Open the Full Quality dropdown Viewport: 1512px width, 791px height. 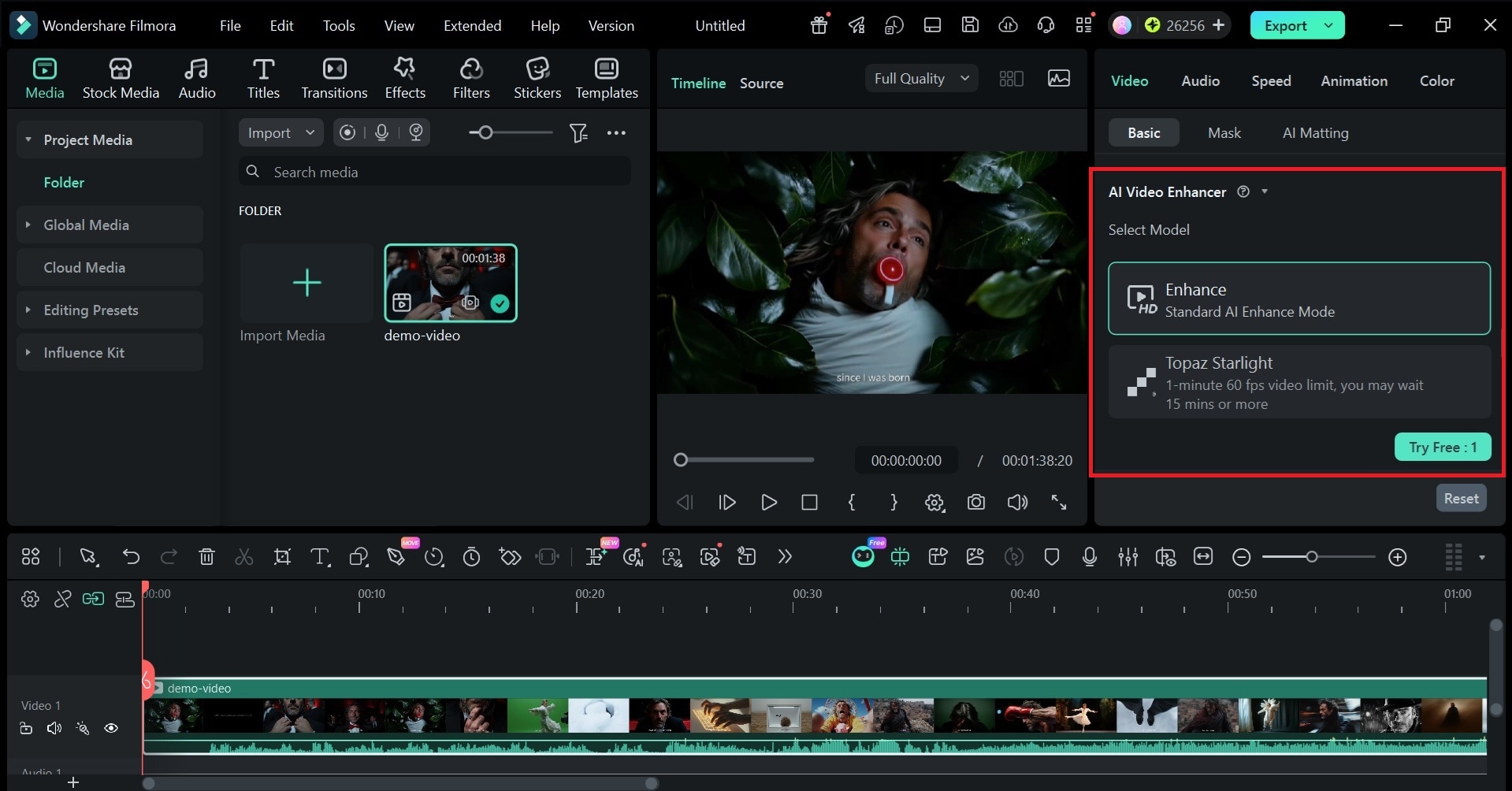coord(920,78)
